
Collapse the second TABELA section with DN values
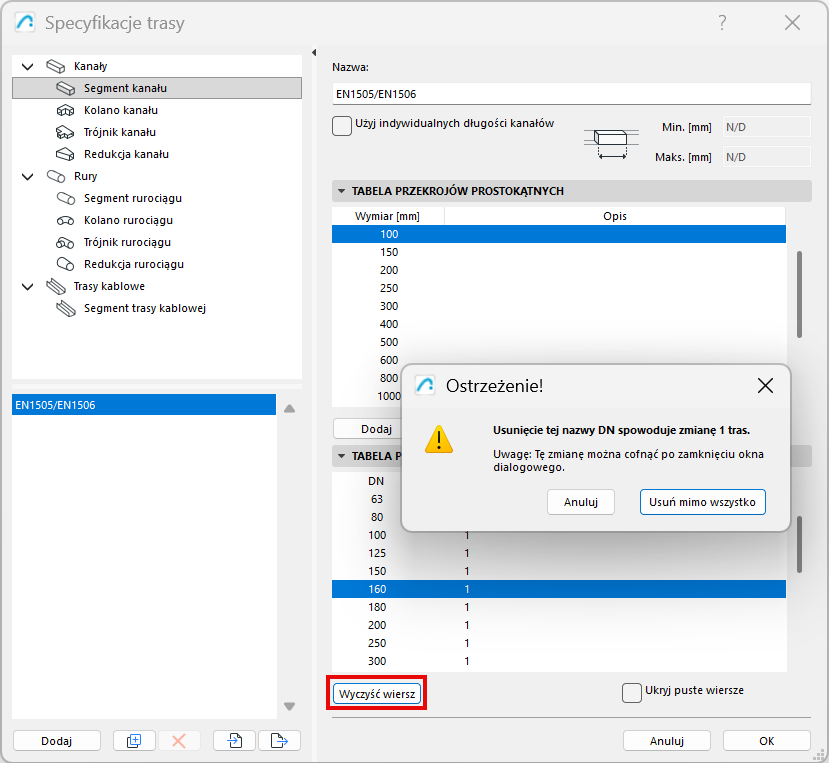coord(342,456)
